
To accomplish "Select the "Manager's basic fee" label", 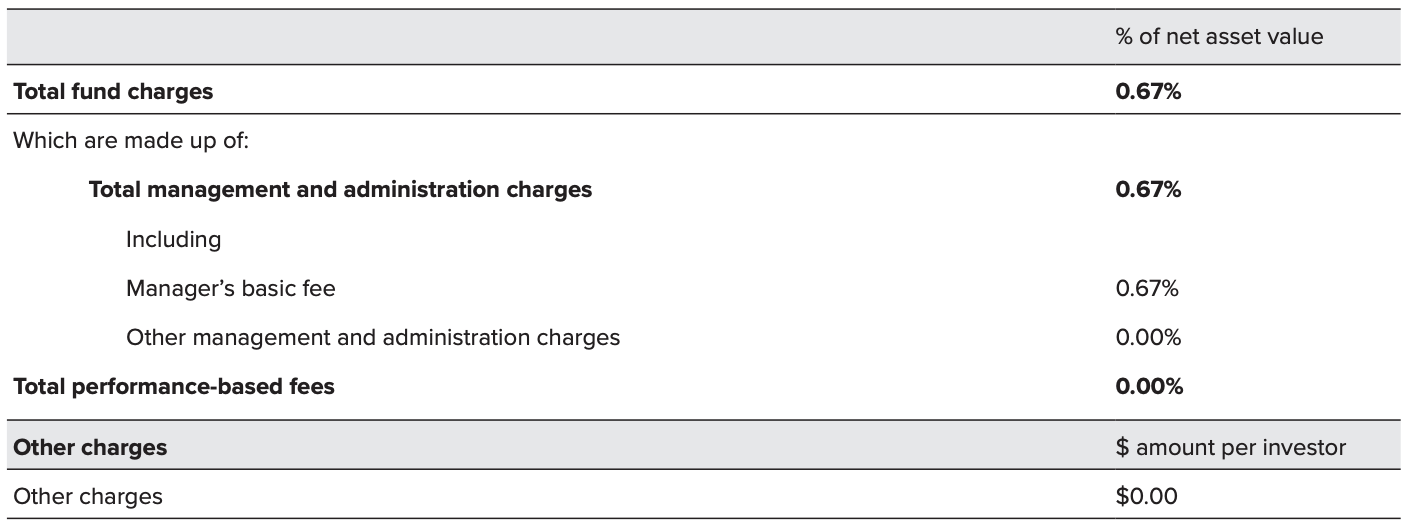I will 231,289.
